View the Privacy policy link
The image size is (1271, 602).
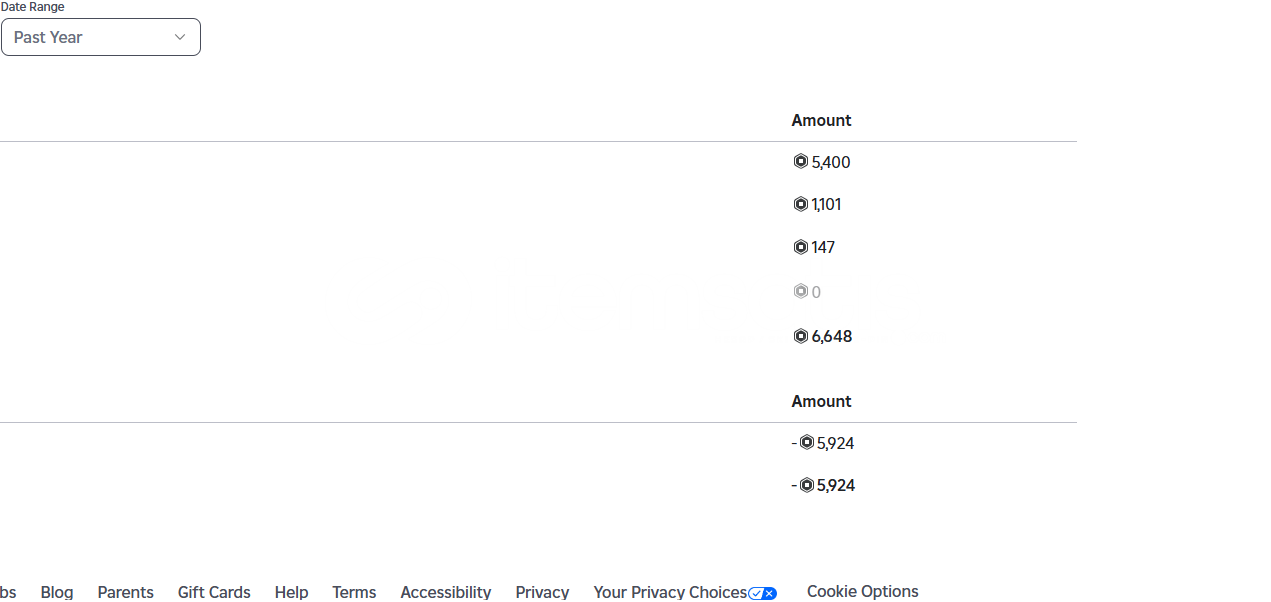(x=542, y=592)
